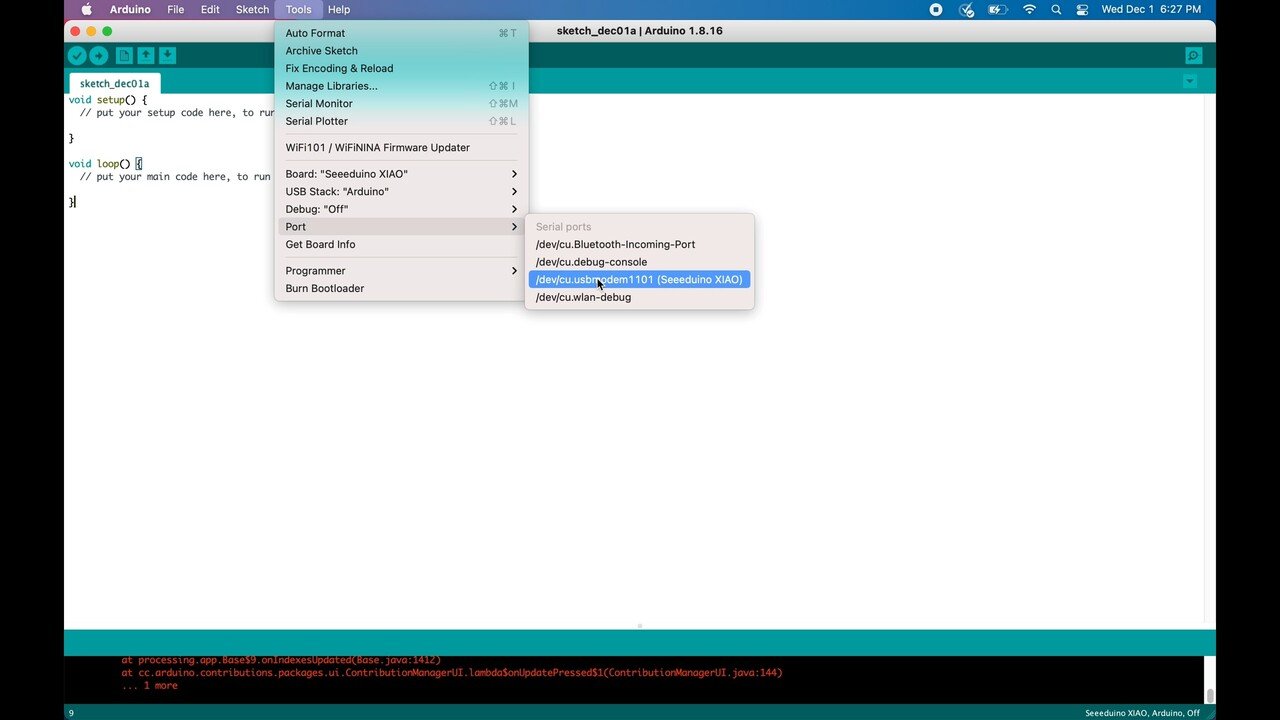Select /dev/cu.debug-console port
Viewport: 1280px width, 720px height.
click(x=639, y=262)
